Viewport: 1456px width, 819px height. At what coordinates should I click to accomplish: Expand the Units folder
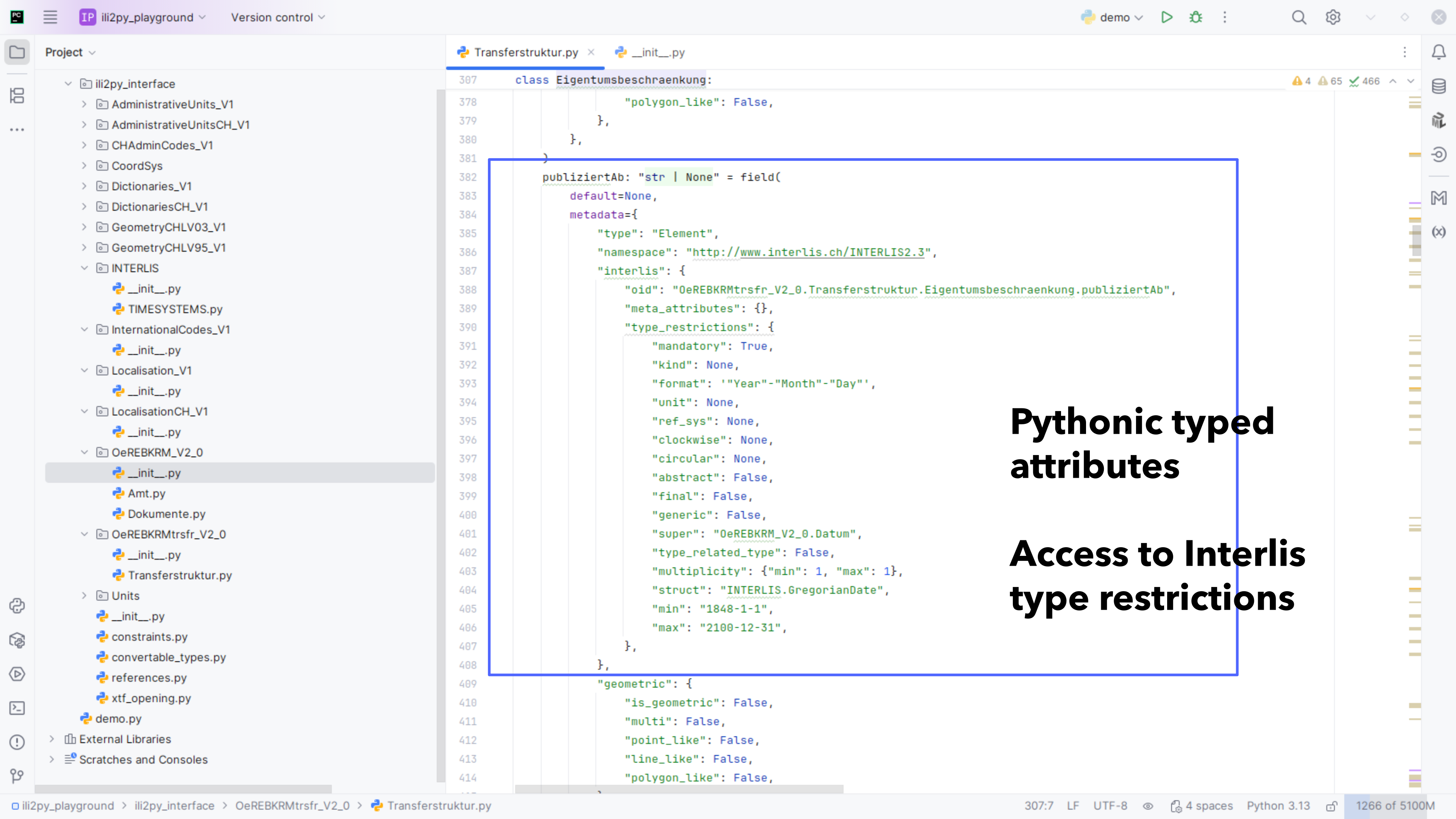coord(84,596)
